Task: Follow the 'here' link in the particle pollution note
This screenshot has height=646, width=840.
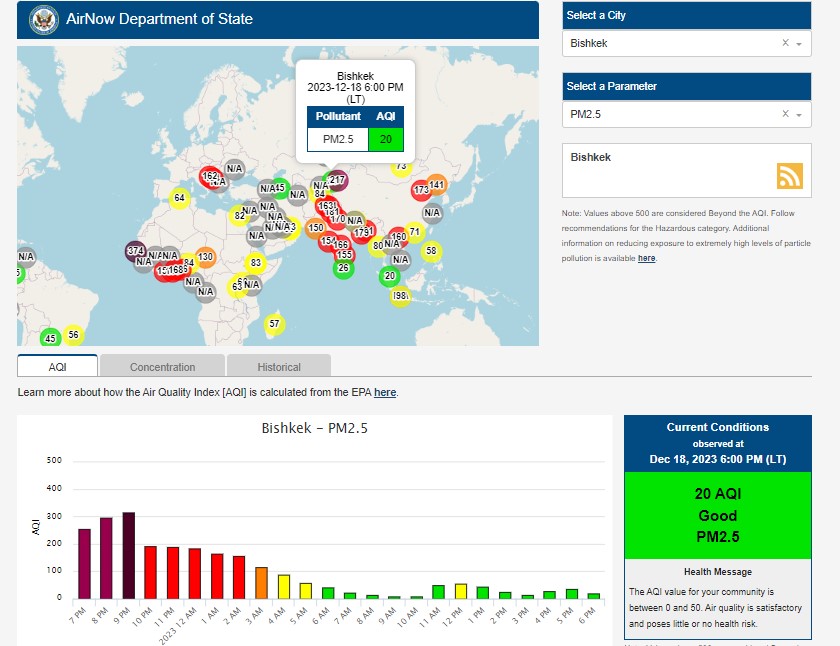Action: pyautogui.click(x=647, y=258)
